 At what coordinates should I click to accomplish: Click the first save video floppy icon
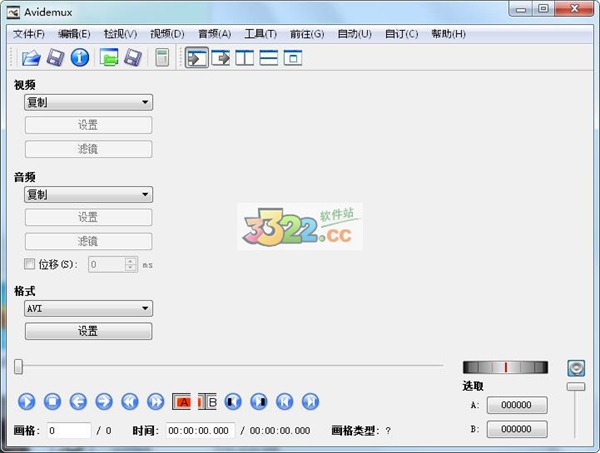(x=55, y=58)
